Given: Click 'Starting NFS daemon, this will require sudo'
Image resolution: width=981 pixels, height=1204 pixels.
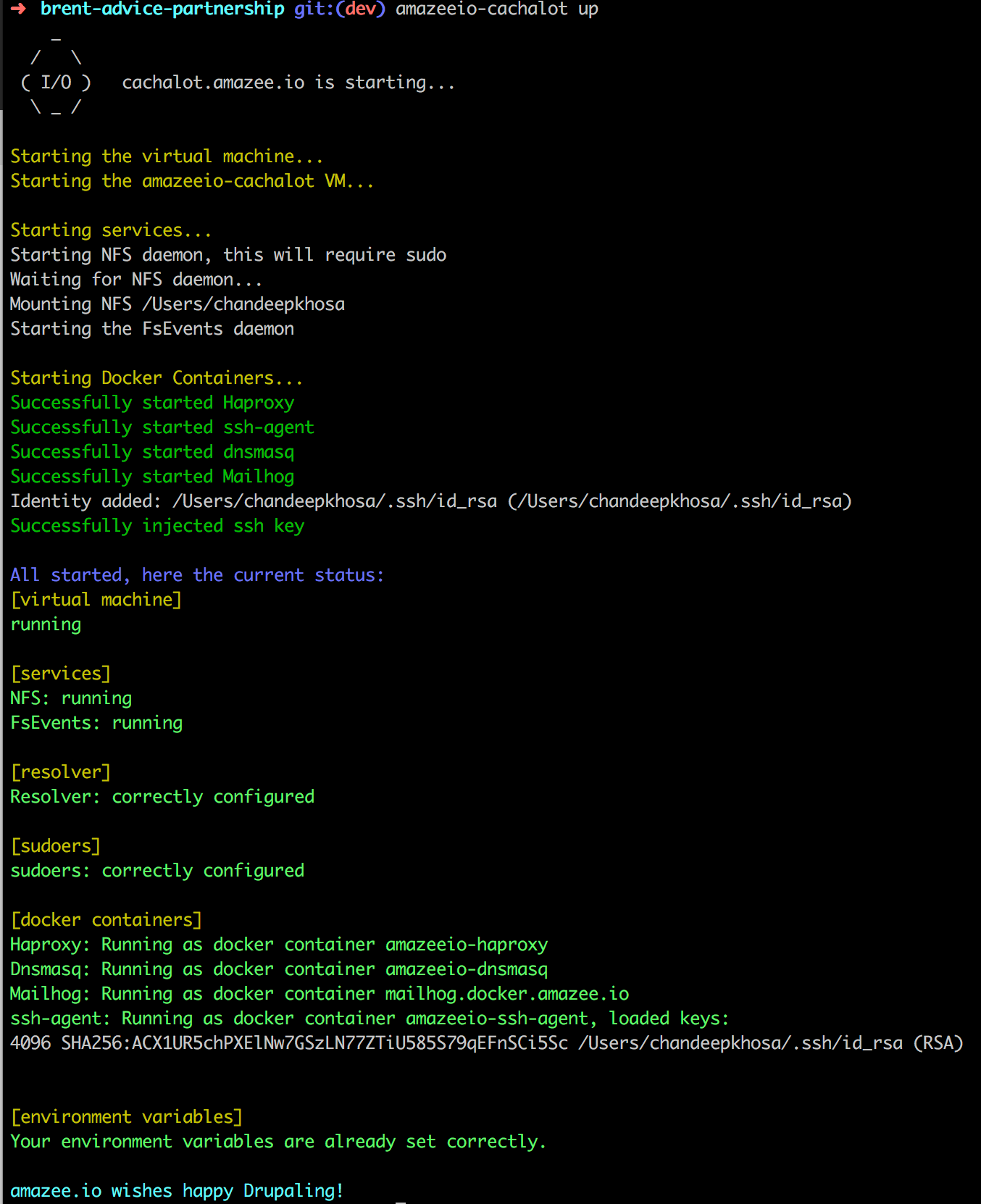Looking at the screenshot, I should tap(228, 255).
